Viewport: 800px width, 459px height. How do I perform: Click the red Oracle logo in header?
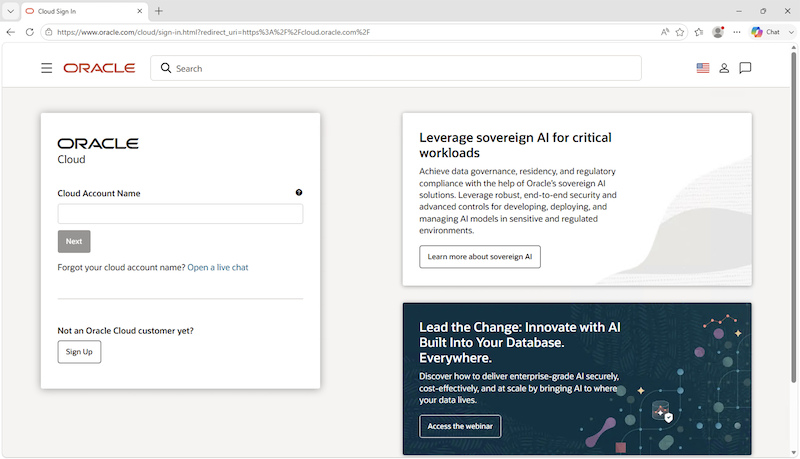coord(99,68)
